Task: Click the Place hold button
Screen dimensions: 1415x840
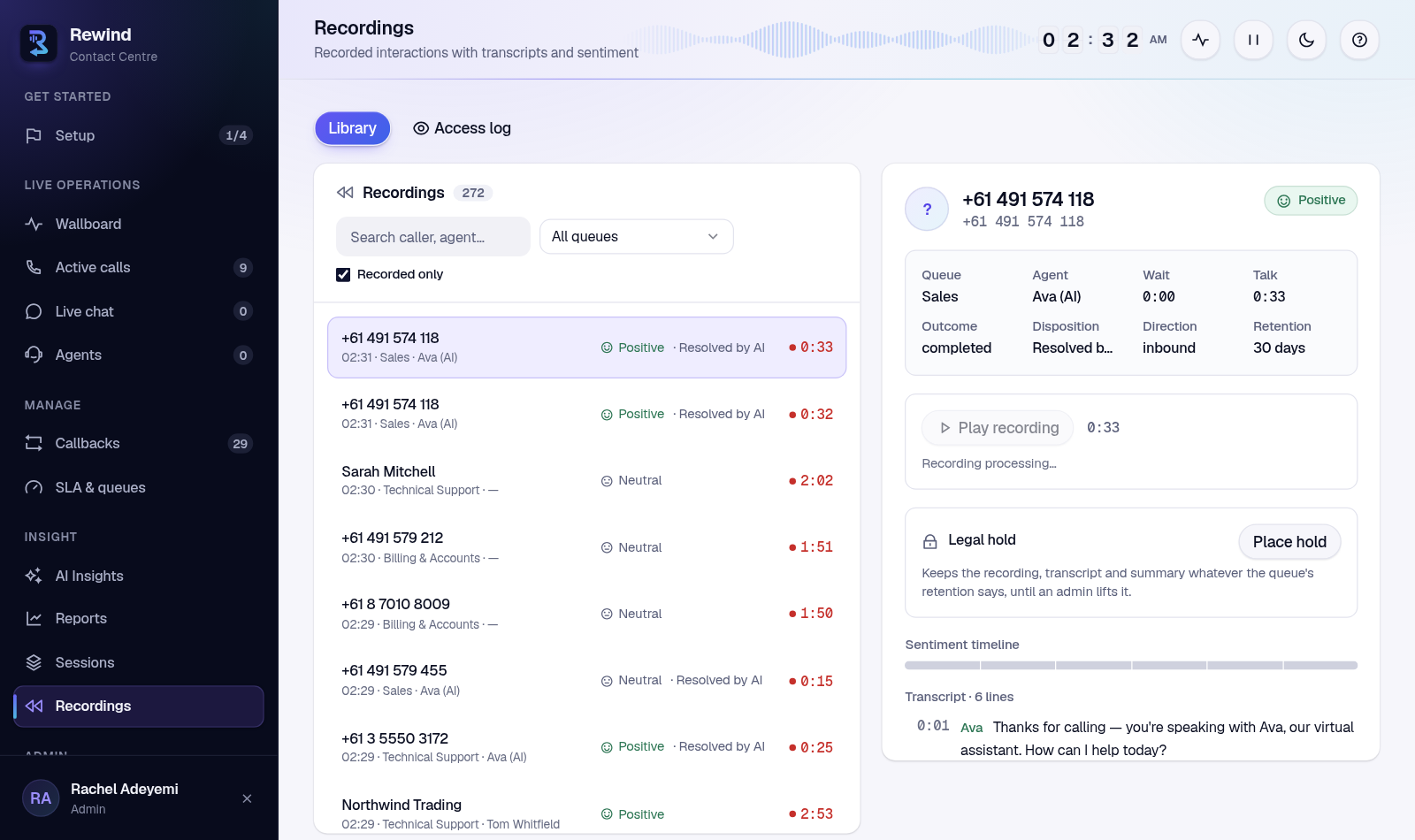Action: (1289, 542)
